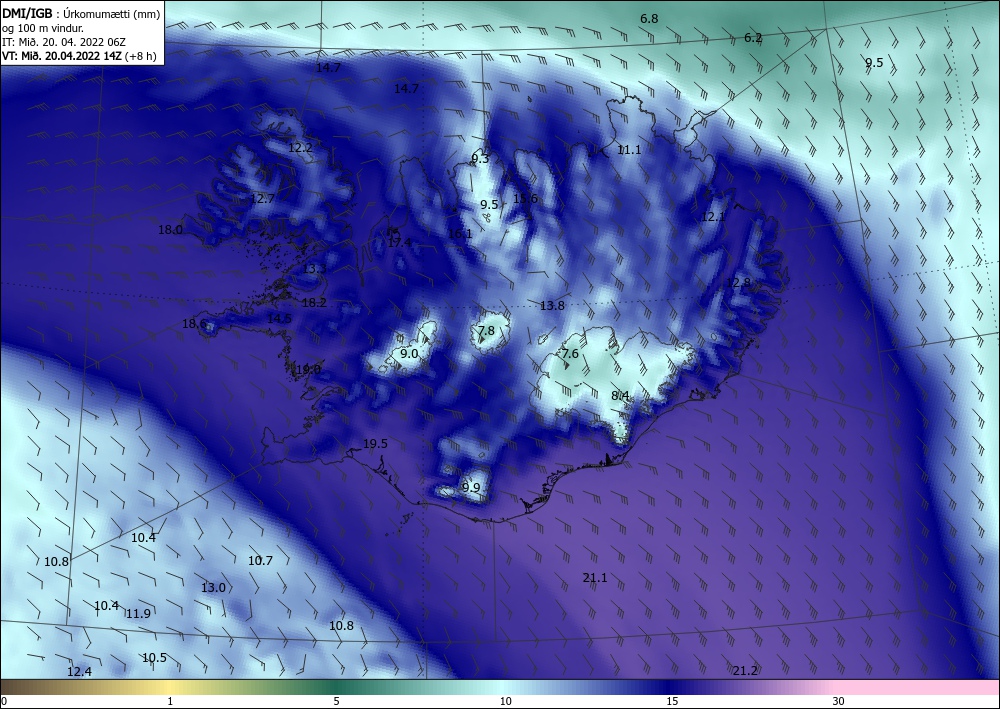This screenshot has width=1000, height=709.
Task: Click the map value 19.5
Action: 376,444
